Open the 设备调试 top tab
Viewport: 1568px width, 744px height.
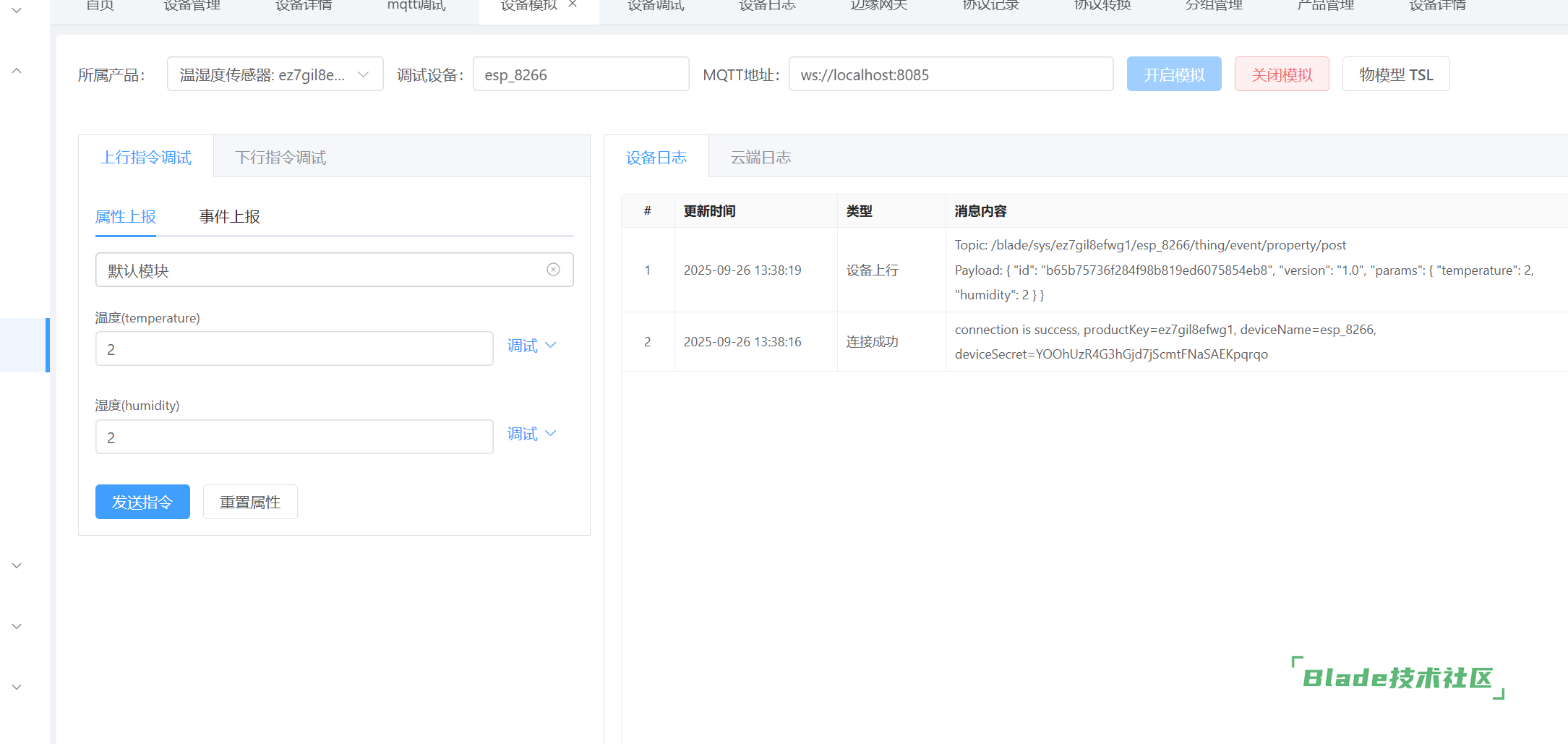656,5
